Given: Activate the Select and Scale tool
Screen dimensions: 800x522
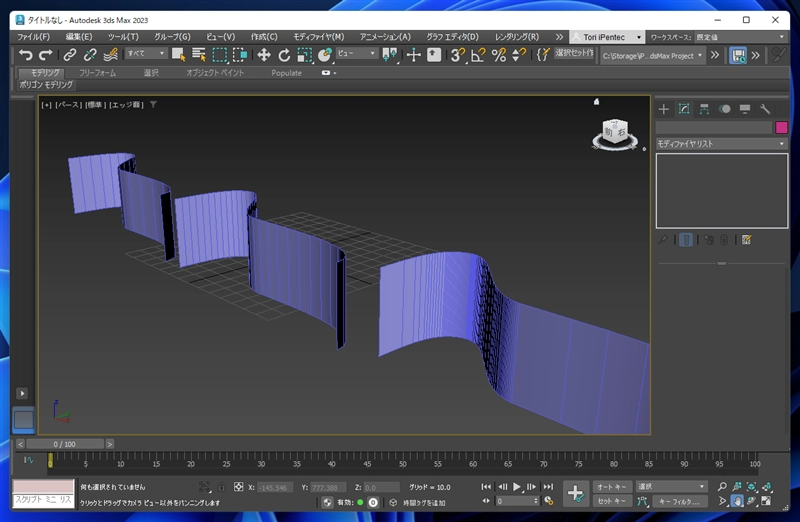Looking at the screenshot, I should pos(305,55).
